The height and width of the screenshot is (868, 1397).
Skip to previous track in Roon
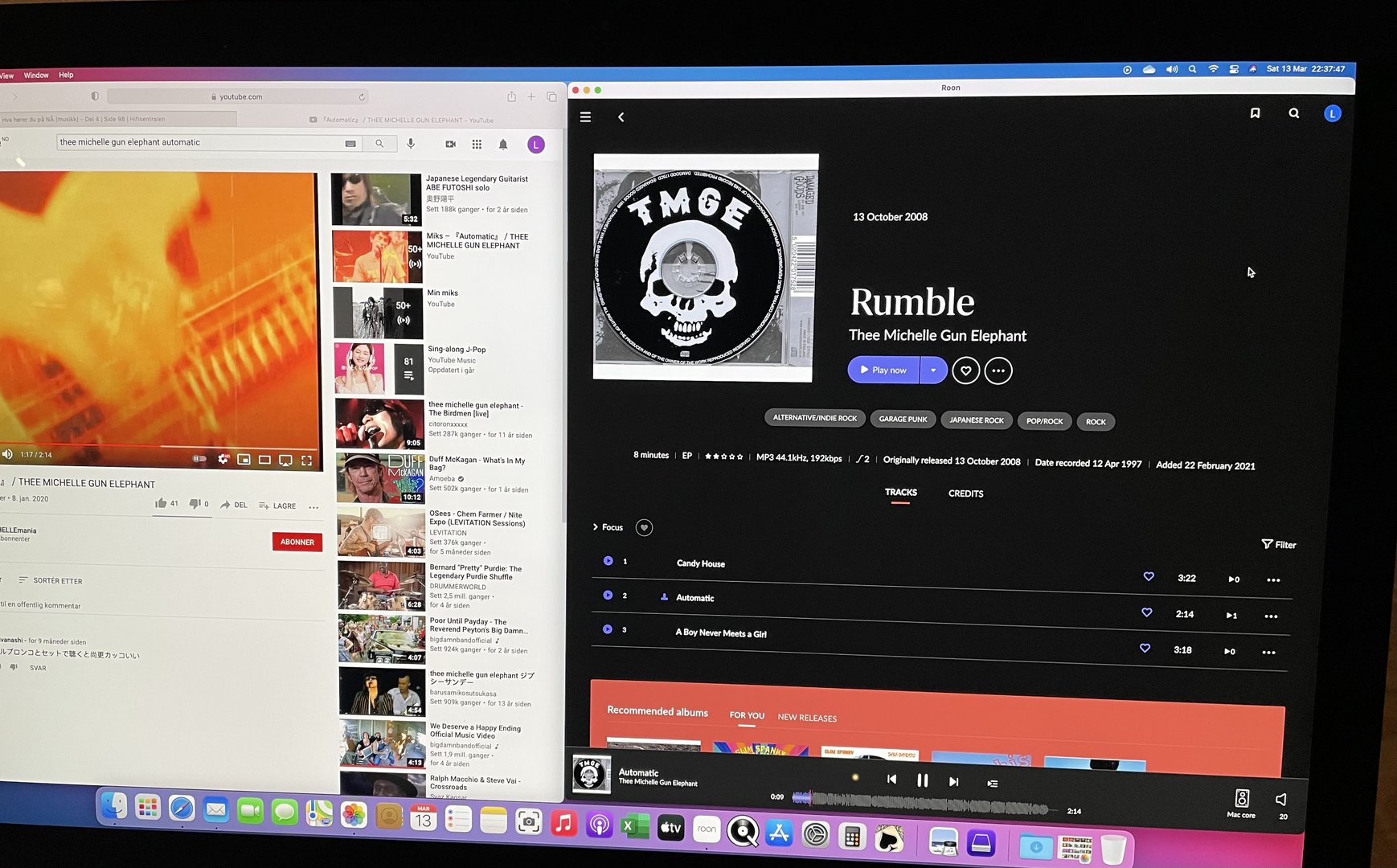pos(891,779)
